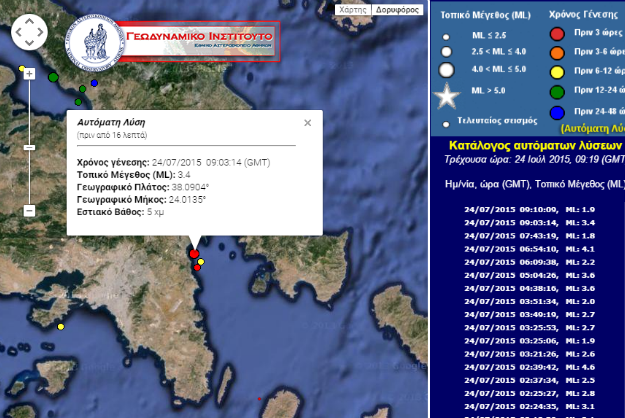Click the 'Τοπικό Μέγεθος (ML)' legend heading

(485, 16)
